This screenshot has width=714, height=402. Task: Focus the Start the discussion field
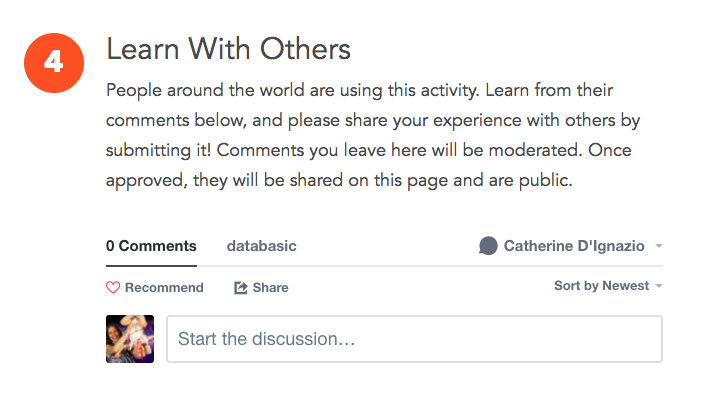[x=414, y=339]
